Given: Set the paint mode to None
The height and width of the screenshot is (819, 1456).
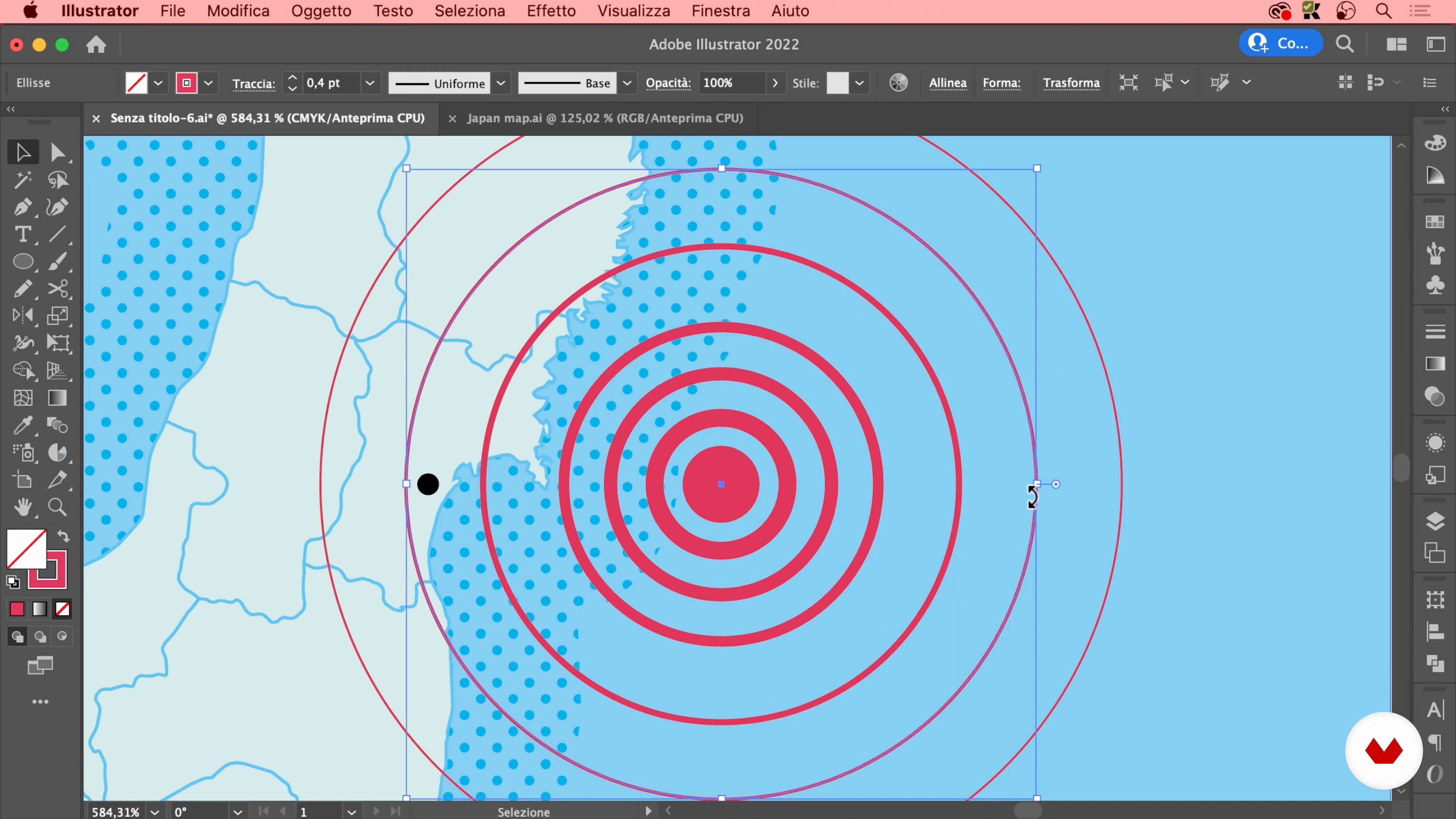Looking at the screenshot, I should [x=62, y=609].
